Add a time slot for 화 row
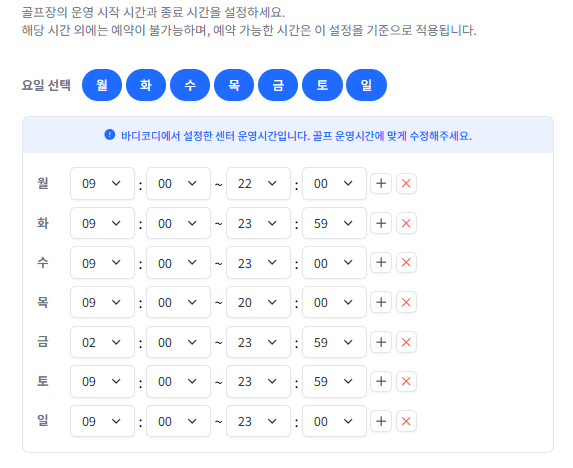 (381, 223)
